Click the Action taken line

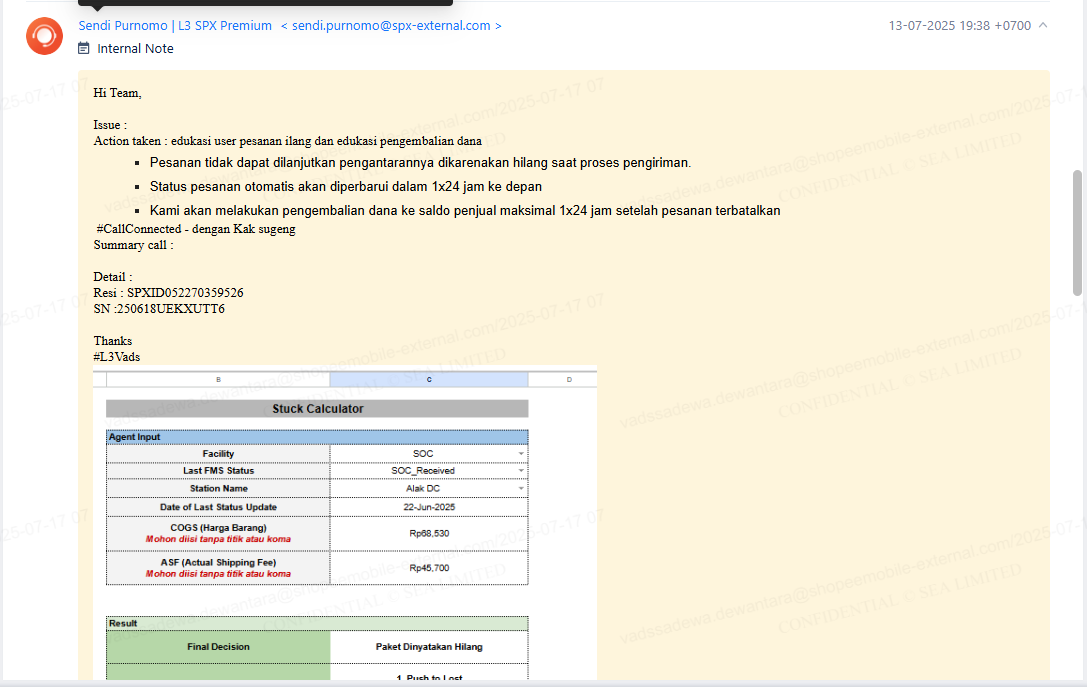(288, 141)
